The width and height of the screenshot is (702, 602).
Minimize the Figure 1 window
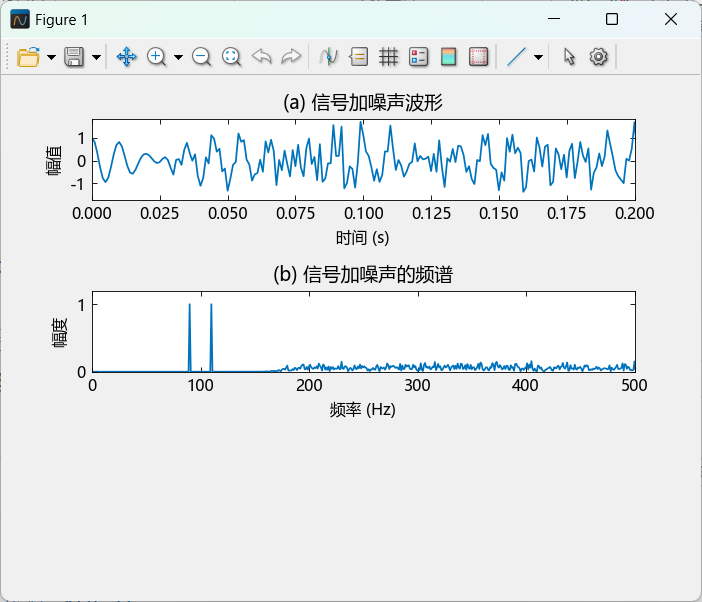(554, 19)
